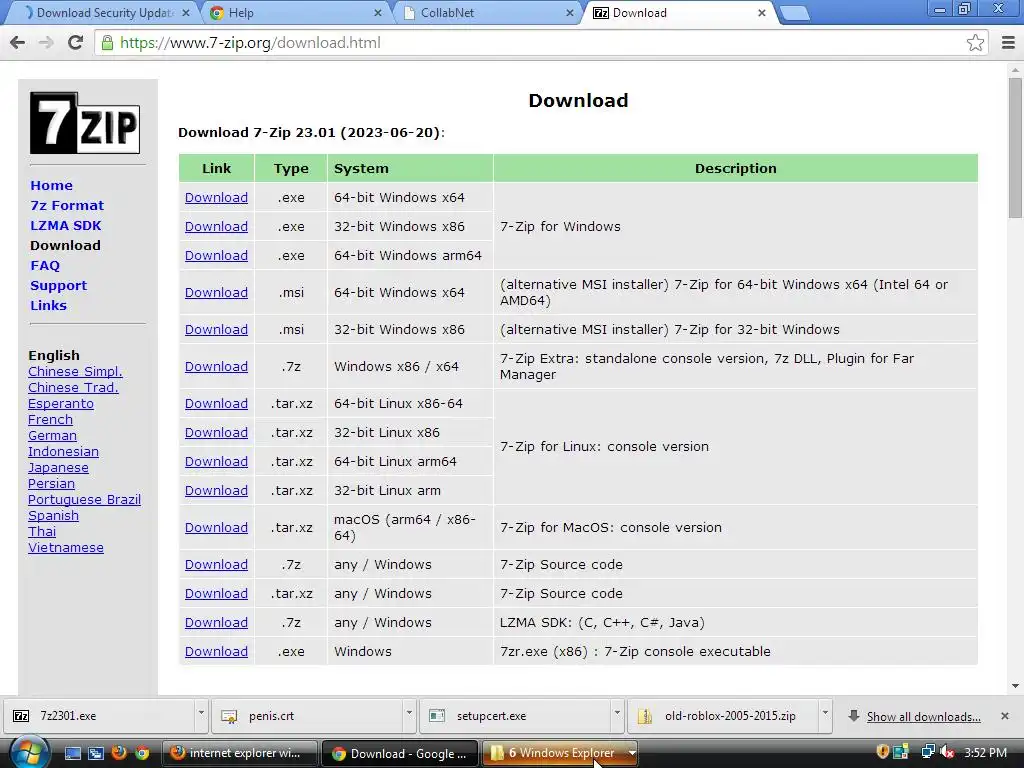Click scrollbar down arrow
Image resolution: width=1024 pixels, height=768 pixels.
[x=1015, y=686]
